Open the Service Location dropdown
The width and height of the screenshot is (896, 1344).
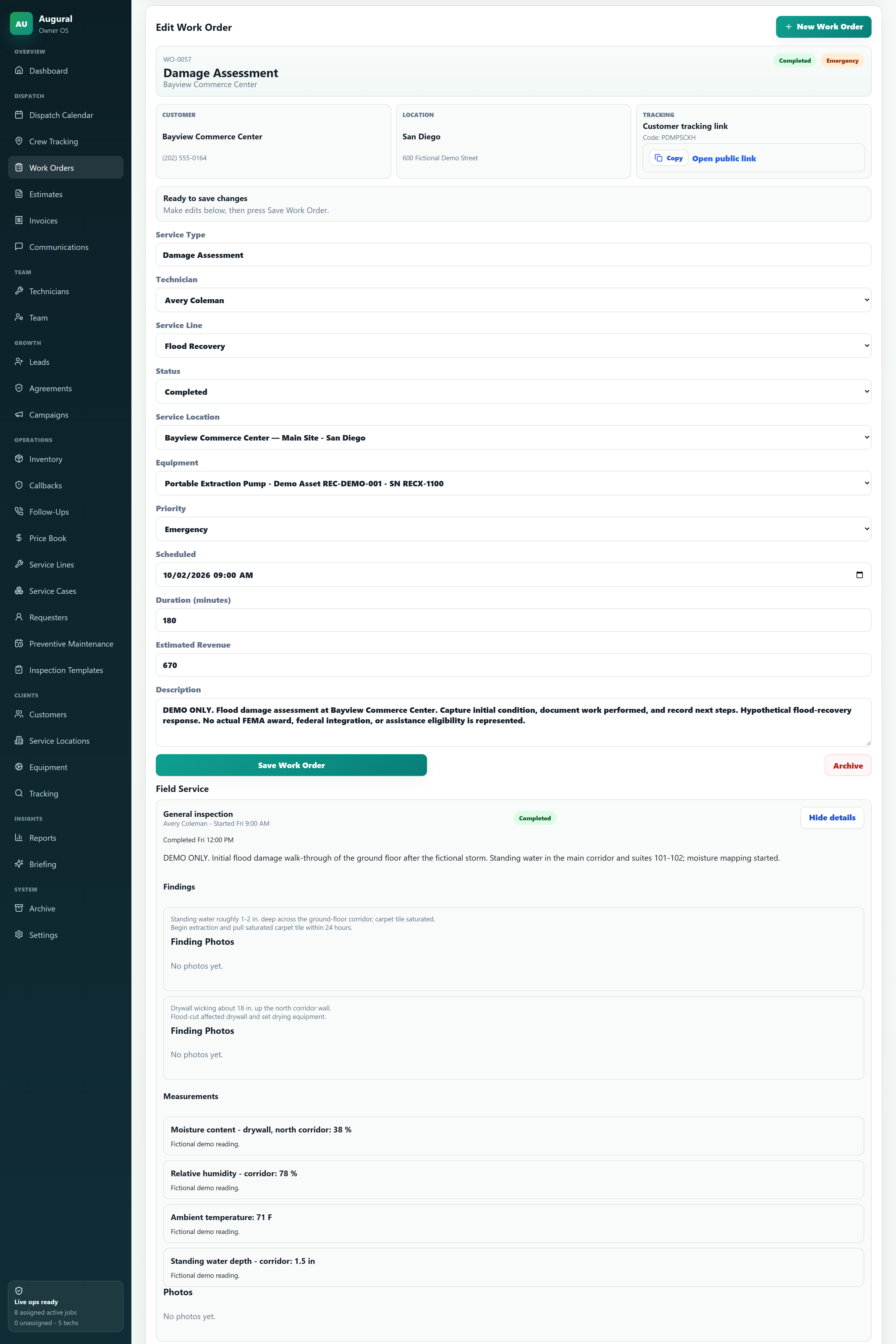(x=513, y=437)
